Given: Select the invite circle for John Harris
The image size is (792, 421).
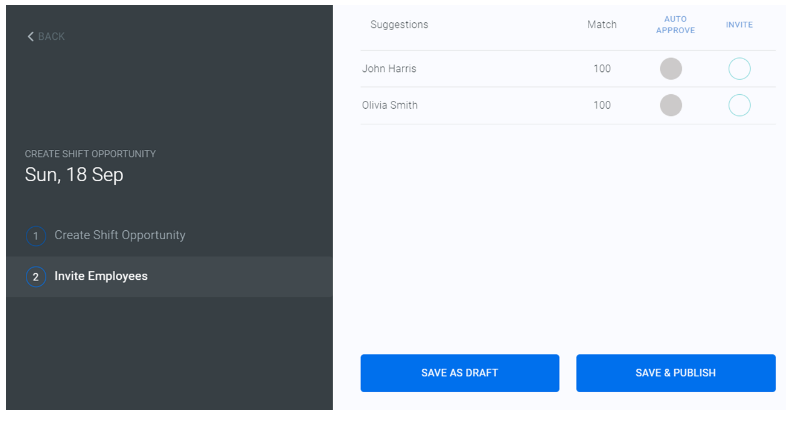Looking at the screenshot, I should click(739, 69).
